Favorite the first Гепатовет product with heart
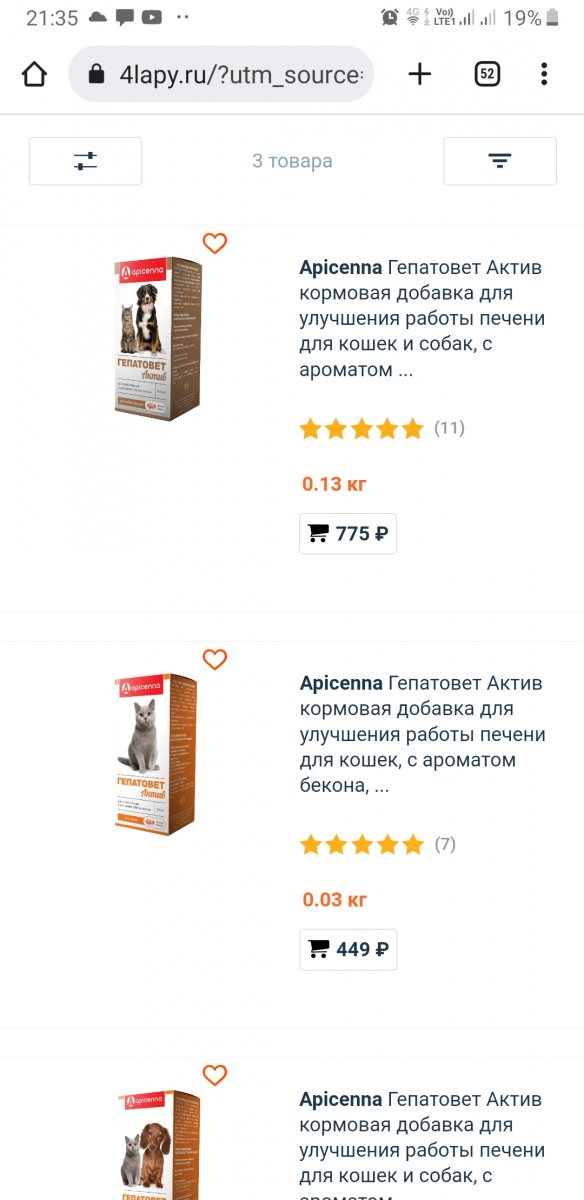Viewport: 584px width, 1200px height. (215, 243)
